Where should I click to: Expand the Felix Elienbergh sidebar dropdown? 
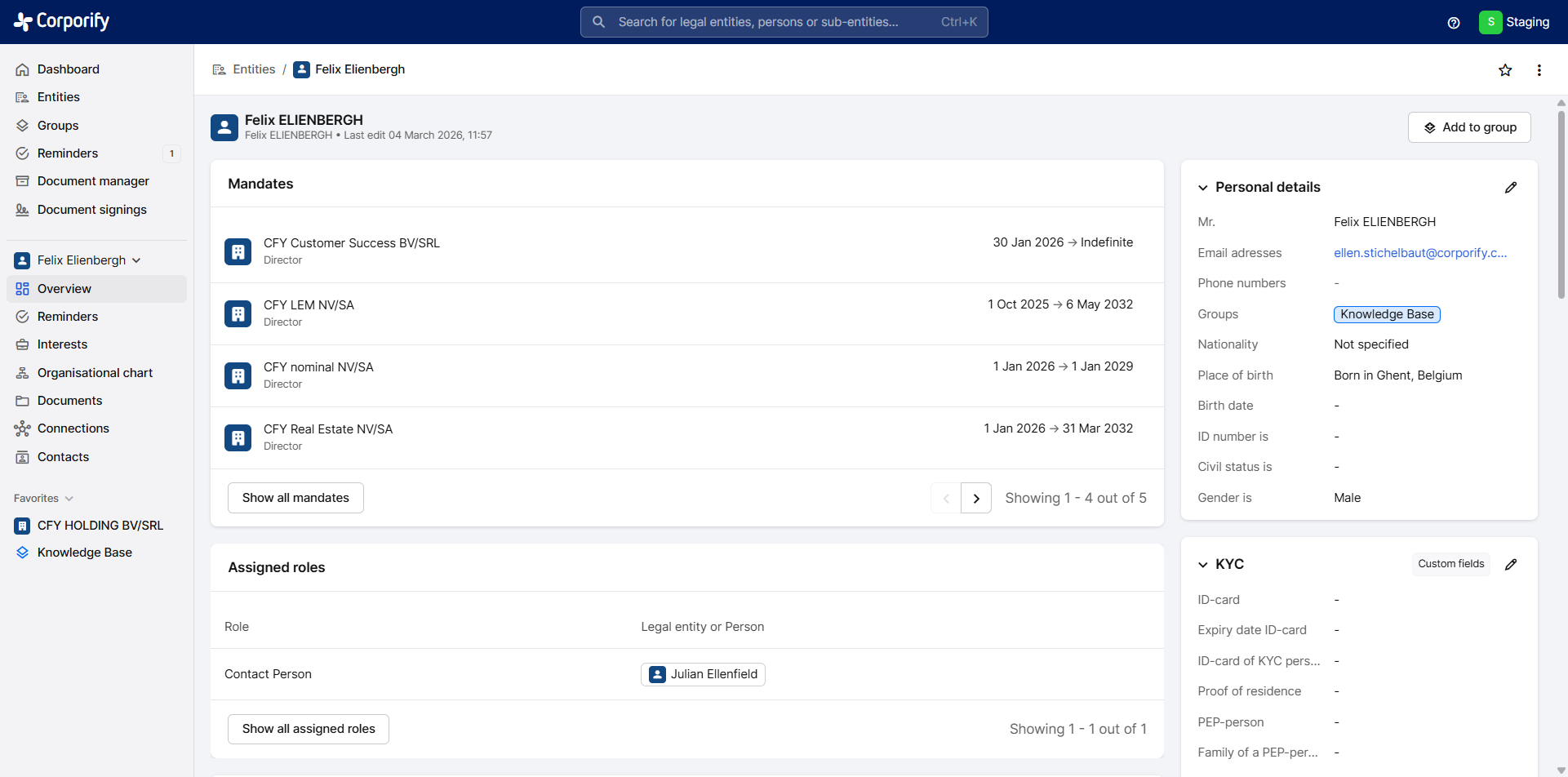point(136,260)
